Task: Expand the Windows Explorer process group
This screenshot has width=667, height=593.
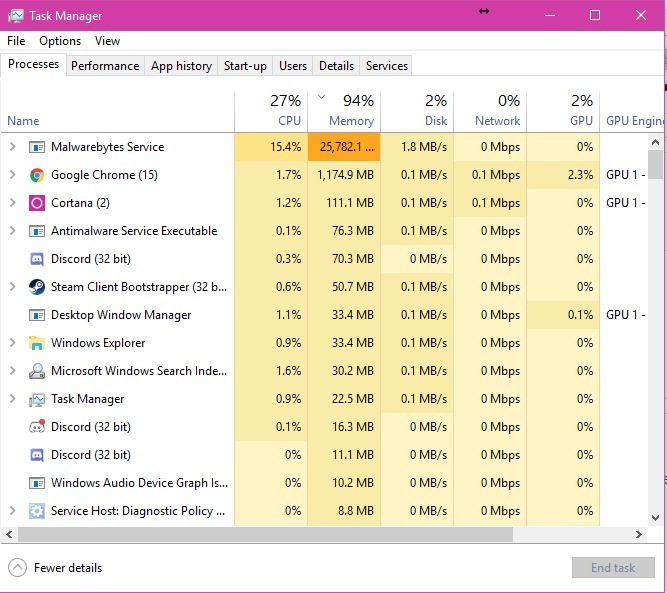Action: (x=12, y=342)
